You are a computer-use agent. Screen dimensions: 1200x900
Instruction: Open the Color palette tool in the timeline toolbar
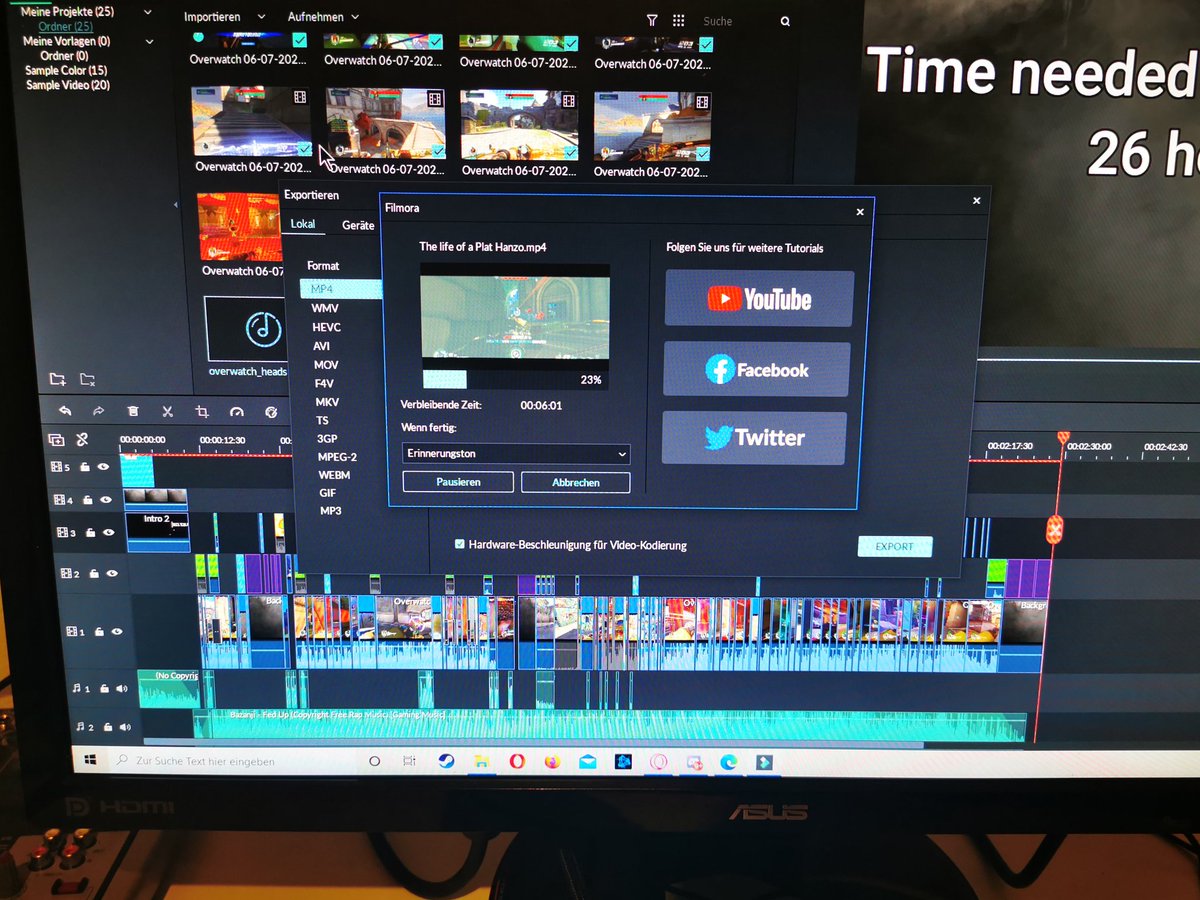(x=271, y=411)
